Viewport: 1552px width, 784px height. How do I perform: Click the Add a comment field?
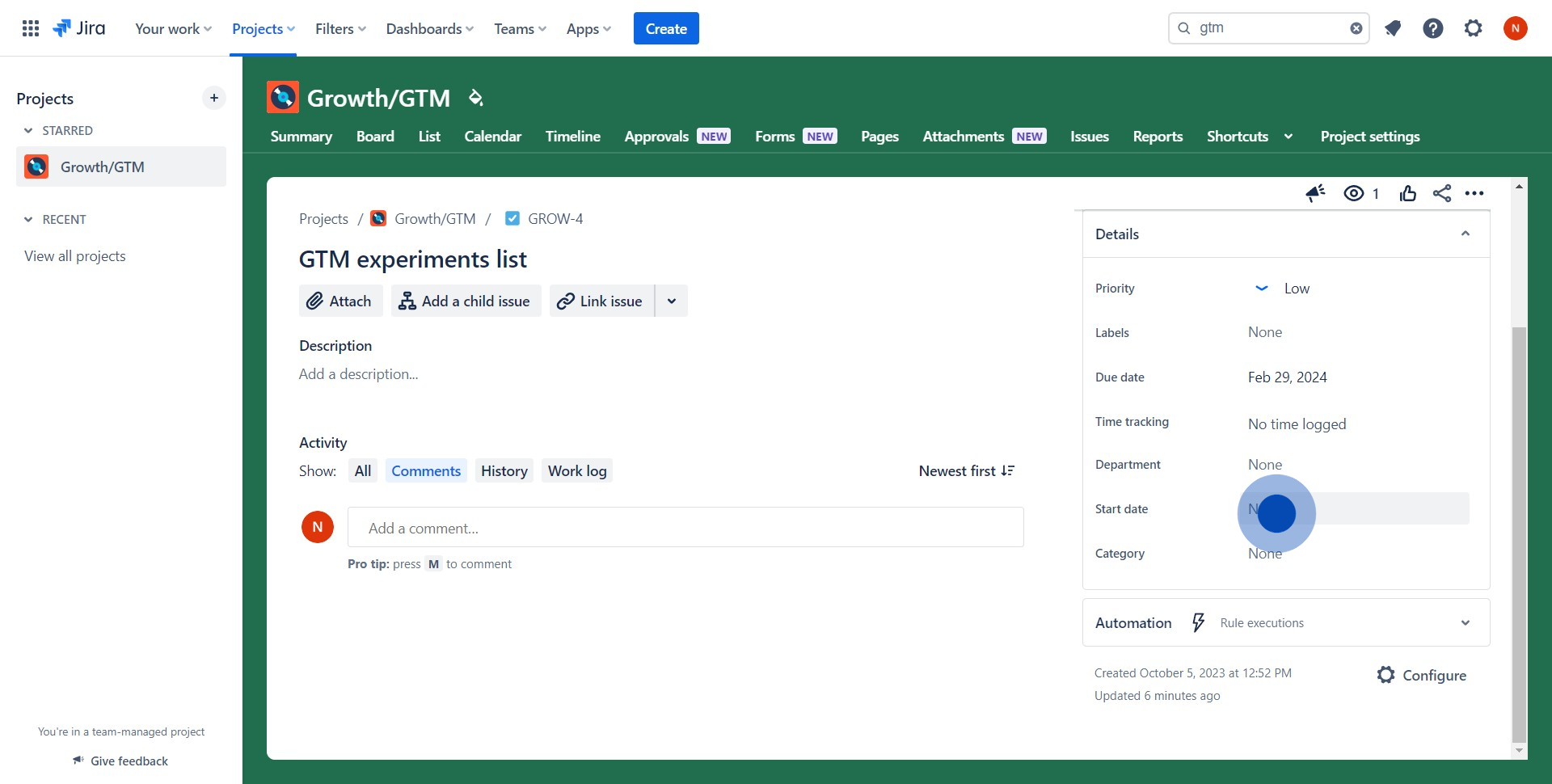pos(685,528)
